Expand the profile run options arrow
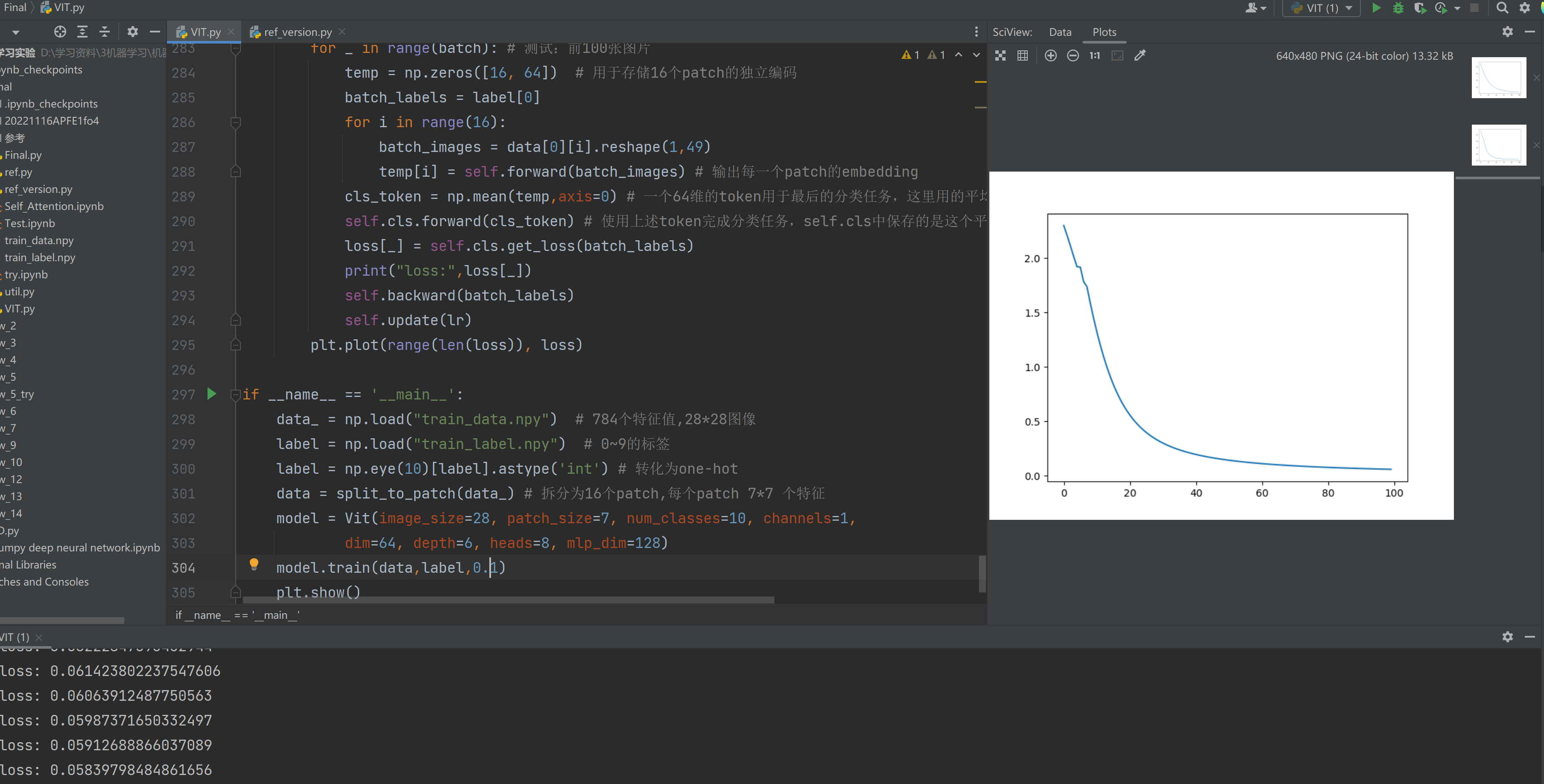 tap(1457, 9)
